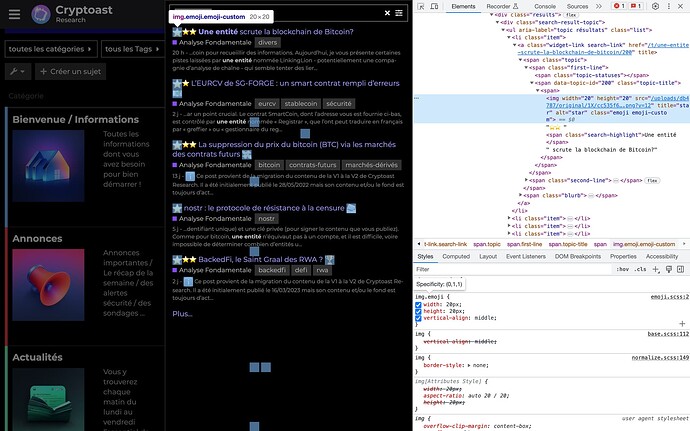Open the Event Listeners tab
The image size is (690, 431).
tap(525, 256)
